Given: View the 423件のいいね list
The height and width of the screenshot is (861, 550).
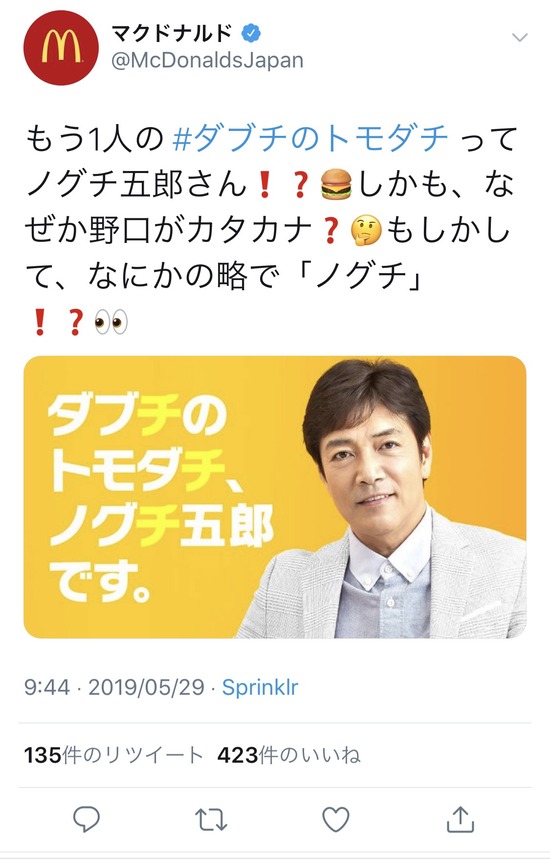Looking at the screenshot, I should [289, 756].
